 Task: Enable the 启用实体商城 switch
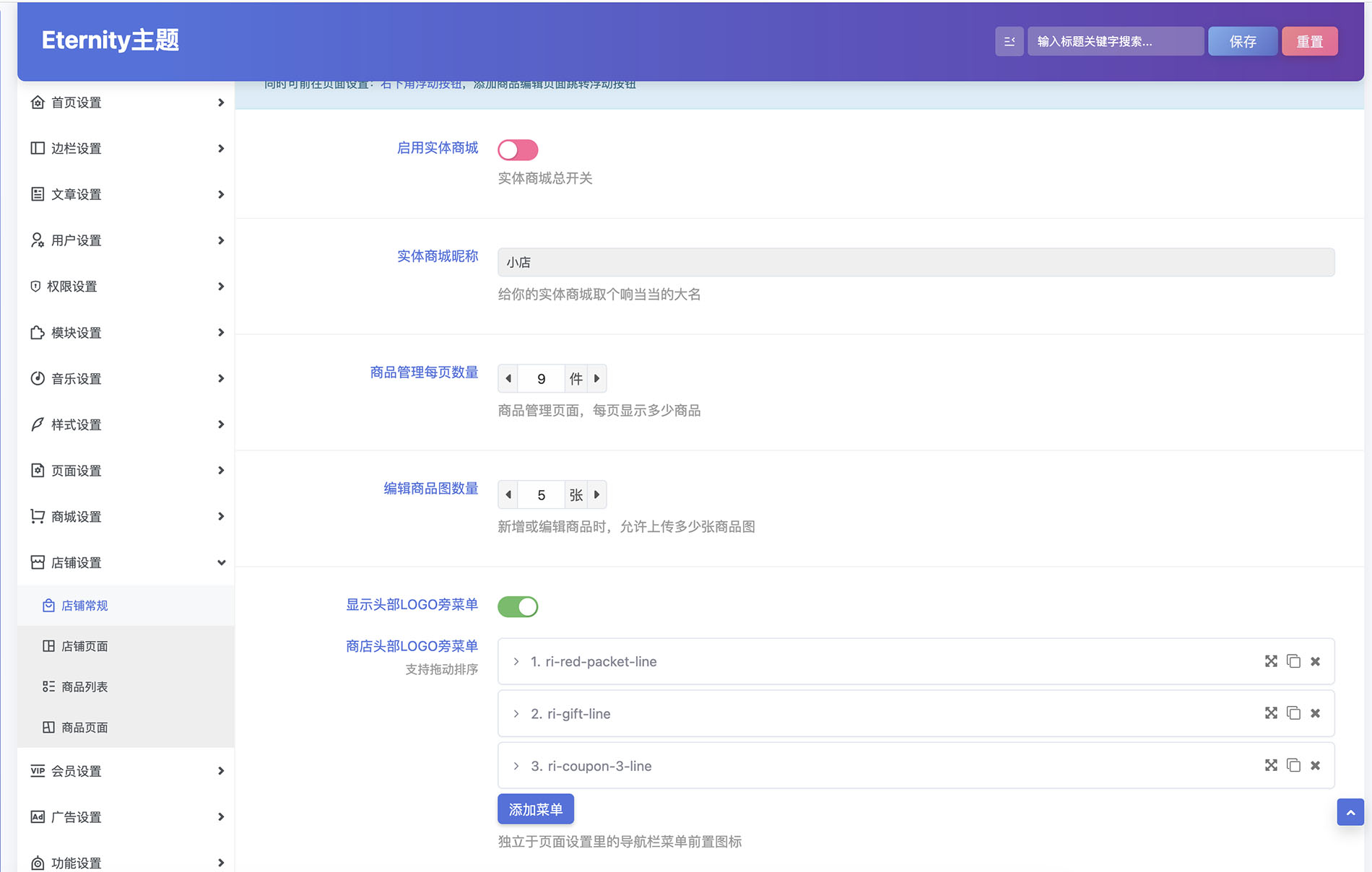(x=518, y=149)
